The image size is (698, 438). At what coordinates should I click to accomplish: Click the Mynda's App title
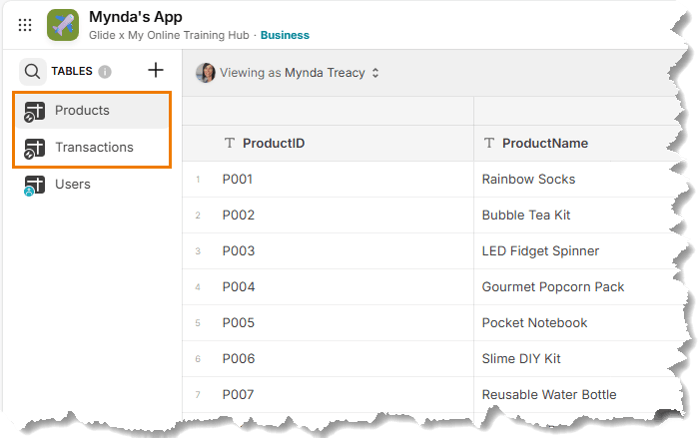(136, 17)
